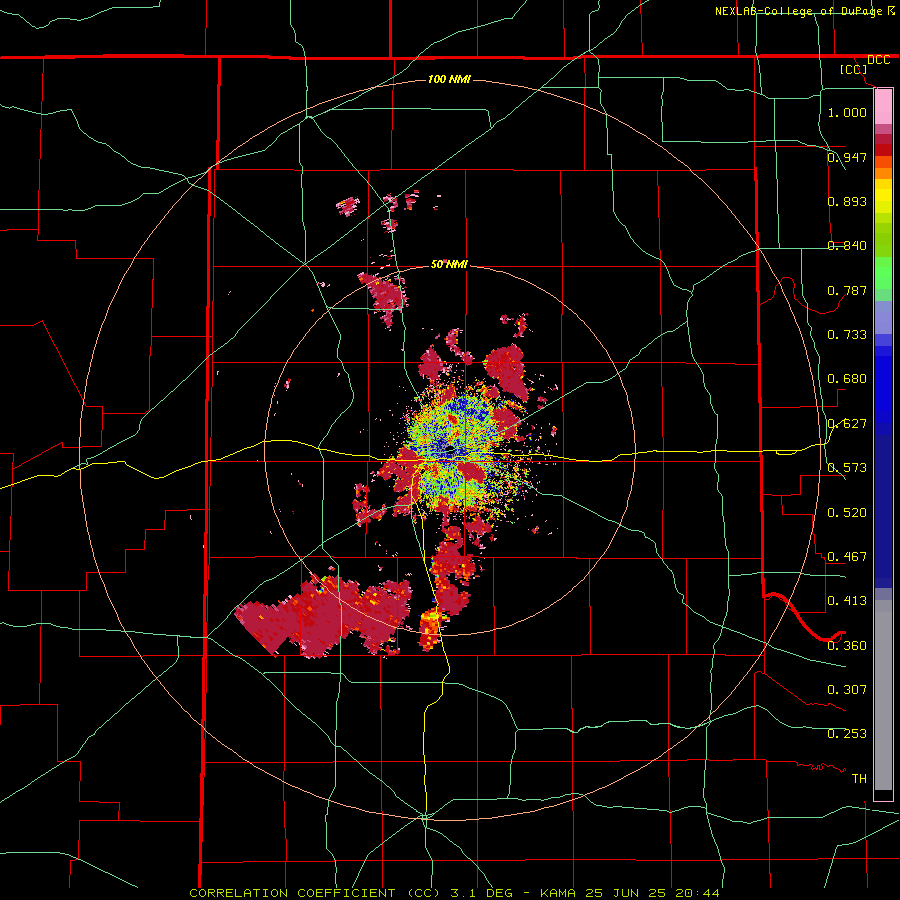Pick the light pink segment of the color scale
Screen dimensions: 900x900
click(883, 106)
